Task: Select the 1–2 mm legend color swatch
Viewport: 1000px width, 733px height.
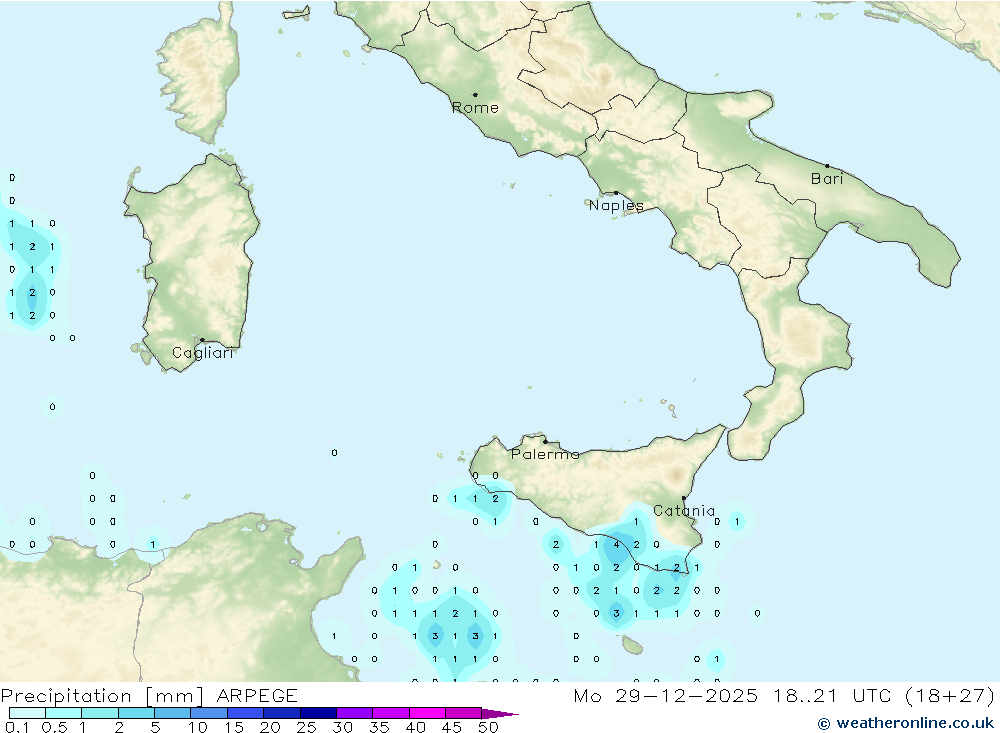Action: tap(100, 713)
